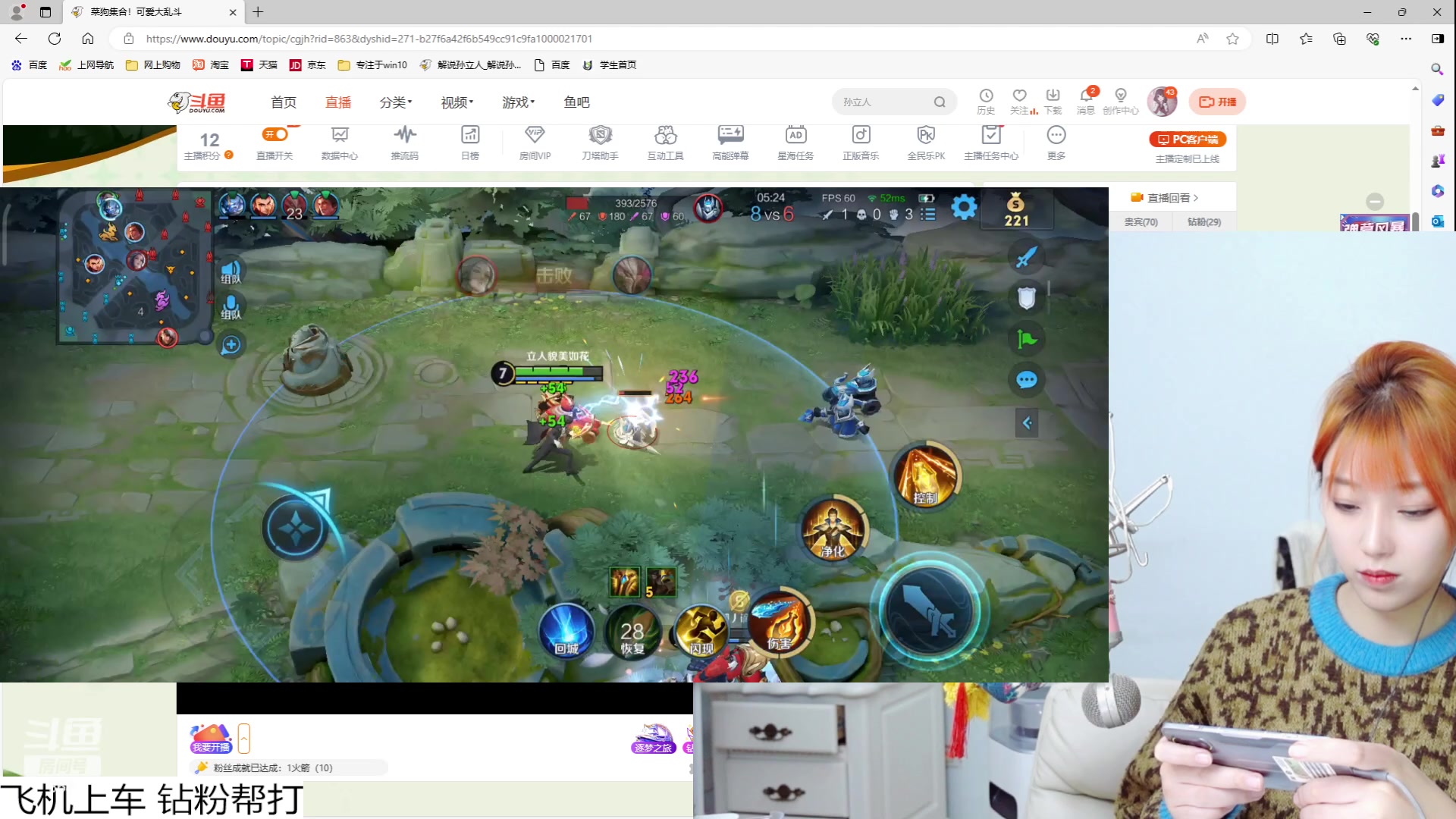This screenshot has height=819, width=1456.
Task: Open 高能弹幕 feature
Action: [731, 143]
